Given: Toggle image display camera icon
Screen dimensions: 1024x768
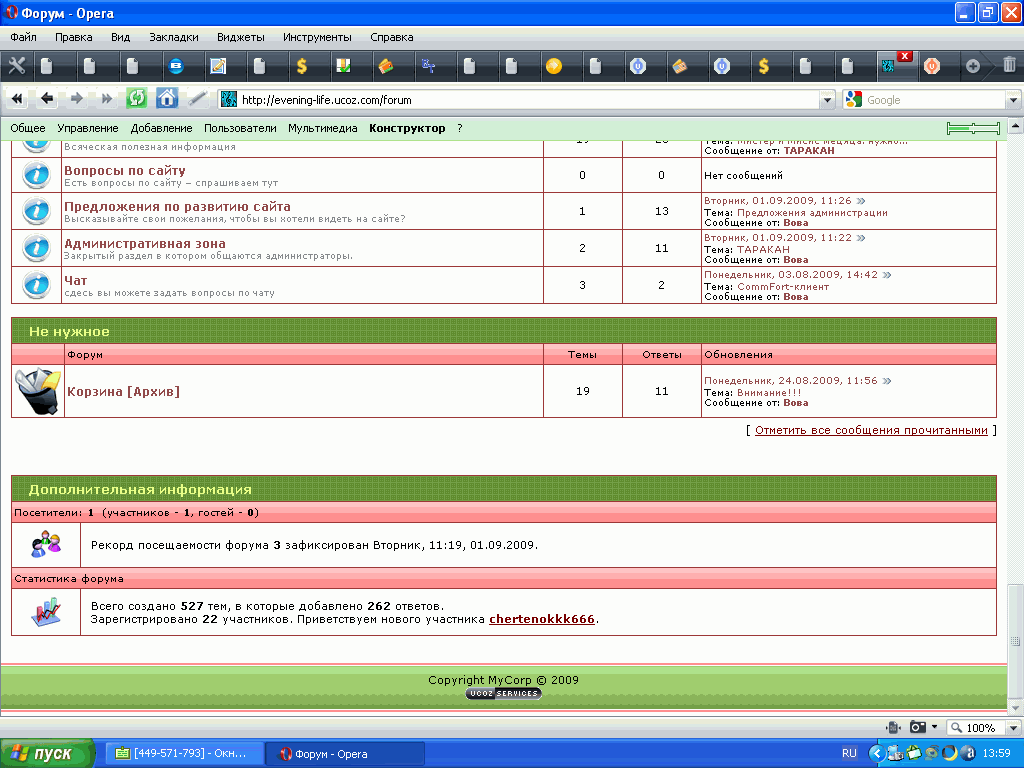Looking at the screenshot, I should pos(918,728).
